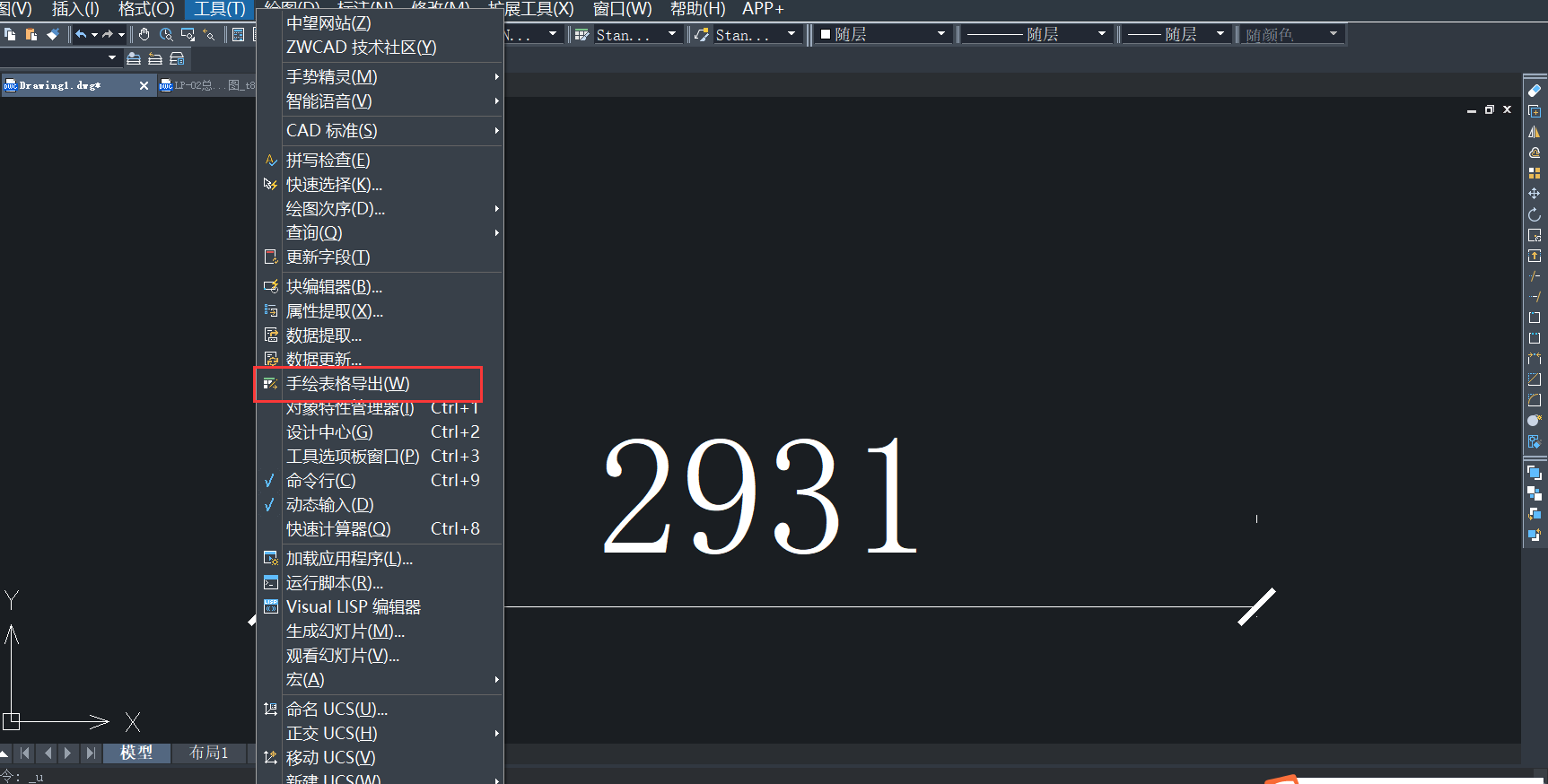This screenshot has height=784, width=1548.
Task: Click the Mirror tool icon
Action: (1535, 132)
